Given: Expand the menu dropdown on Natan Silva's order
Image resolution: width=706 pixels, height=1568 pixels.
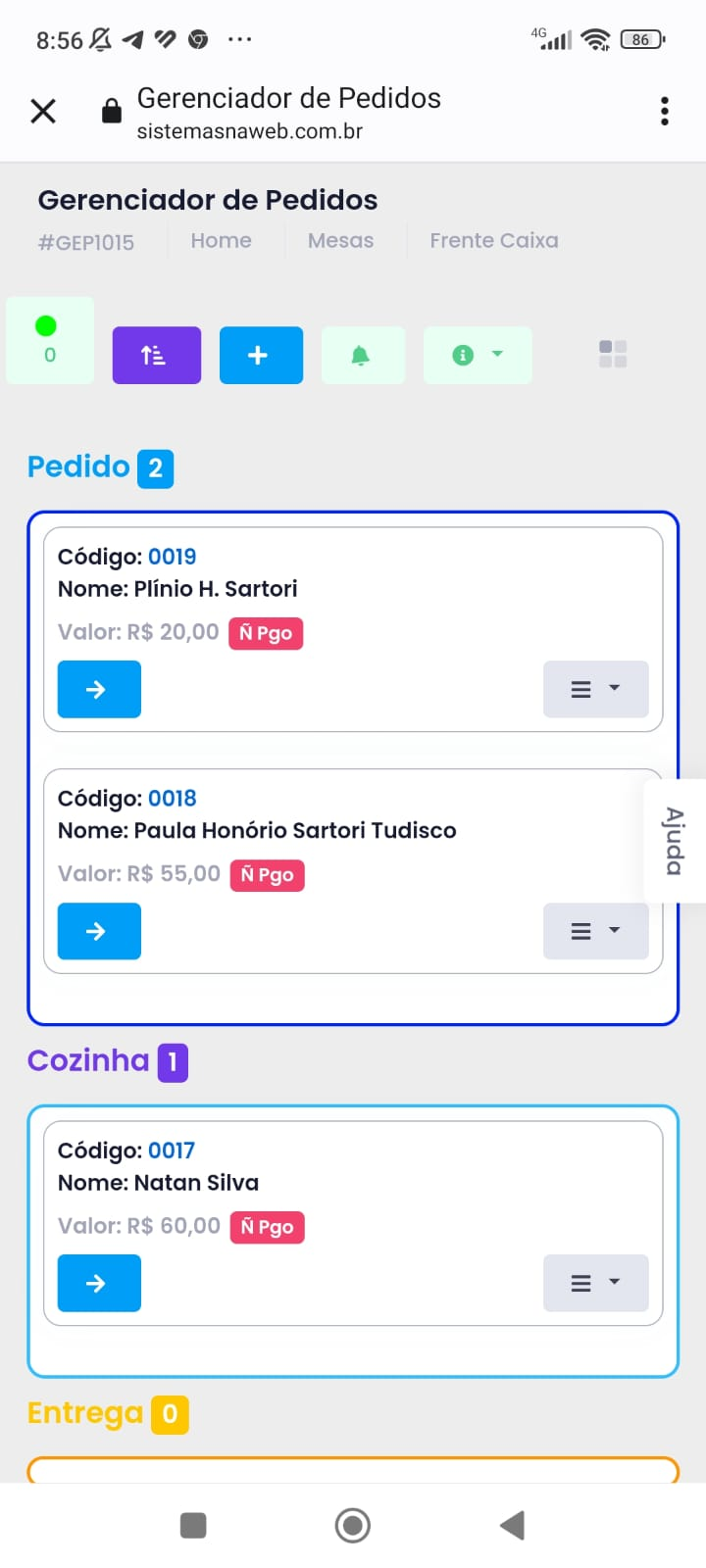Looking at the screenshot, I should click(x=595, y=1283).
